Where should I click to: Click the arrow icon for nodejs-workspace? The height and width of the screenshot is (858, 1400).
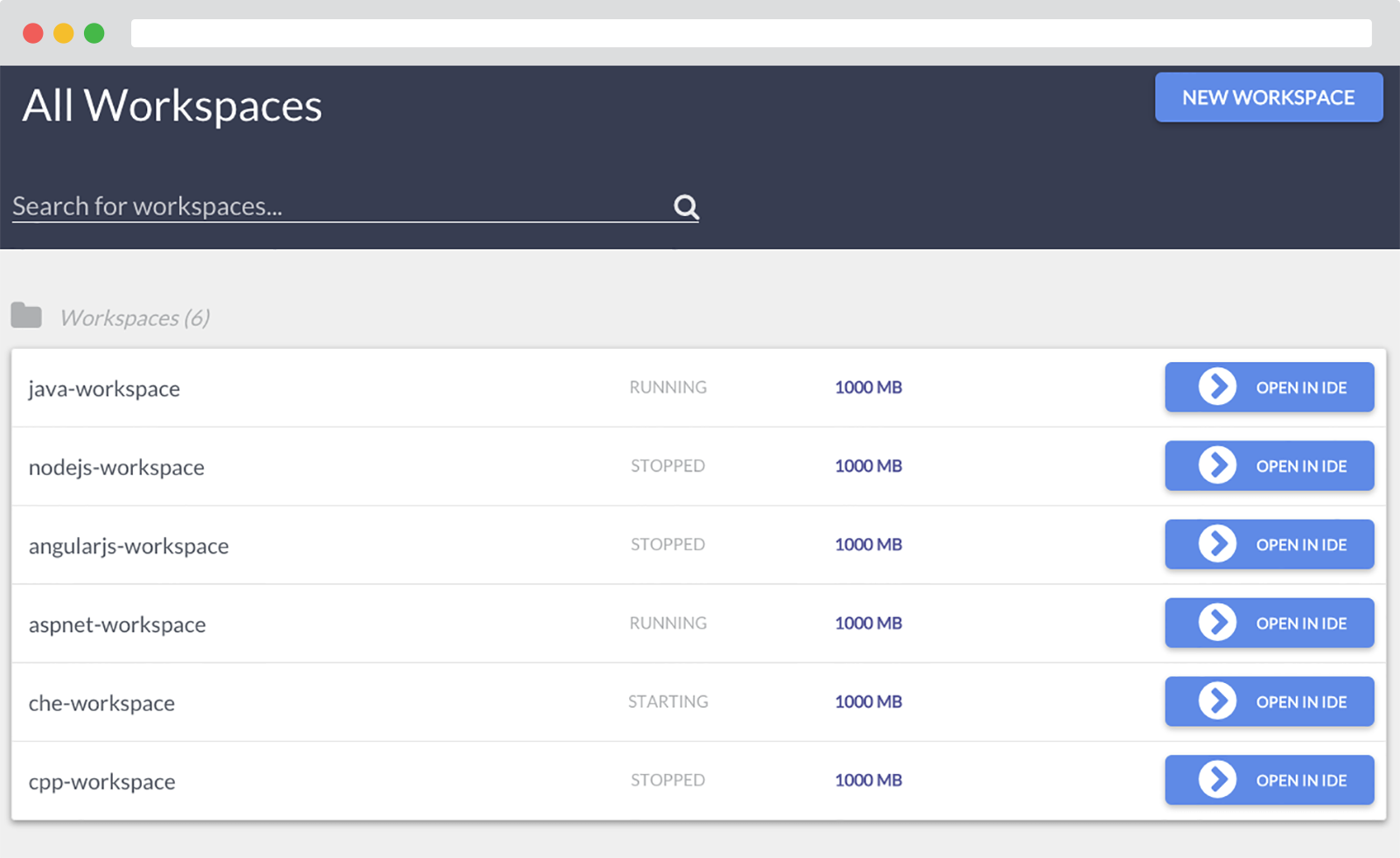(1217, 465)
